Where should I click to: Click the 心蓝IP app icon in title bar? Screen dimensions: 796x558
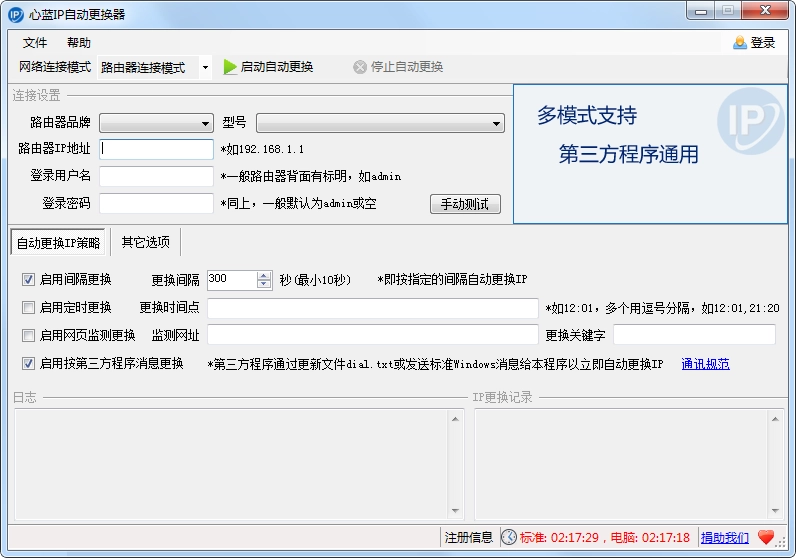point(16,14)
